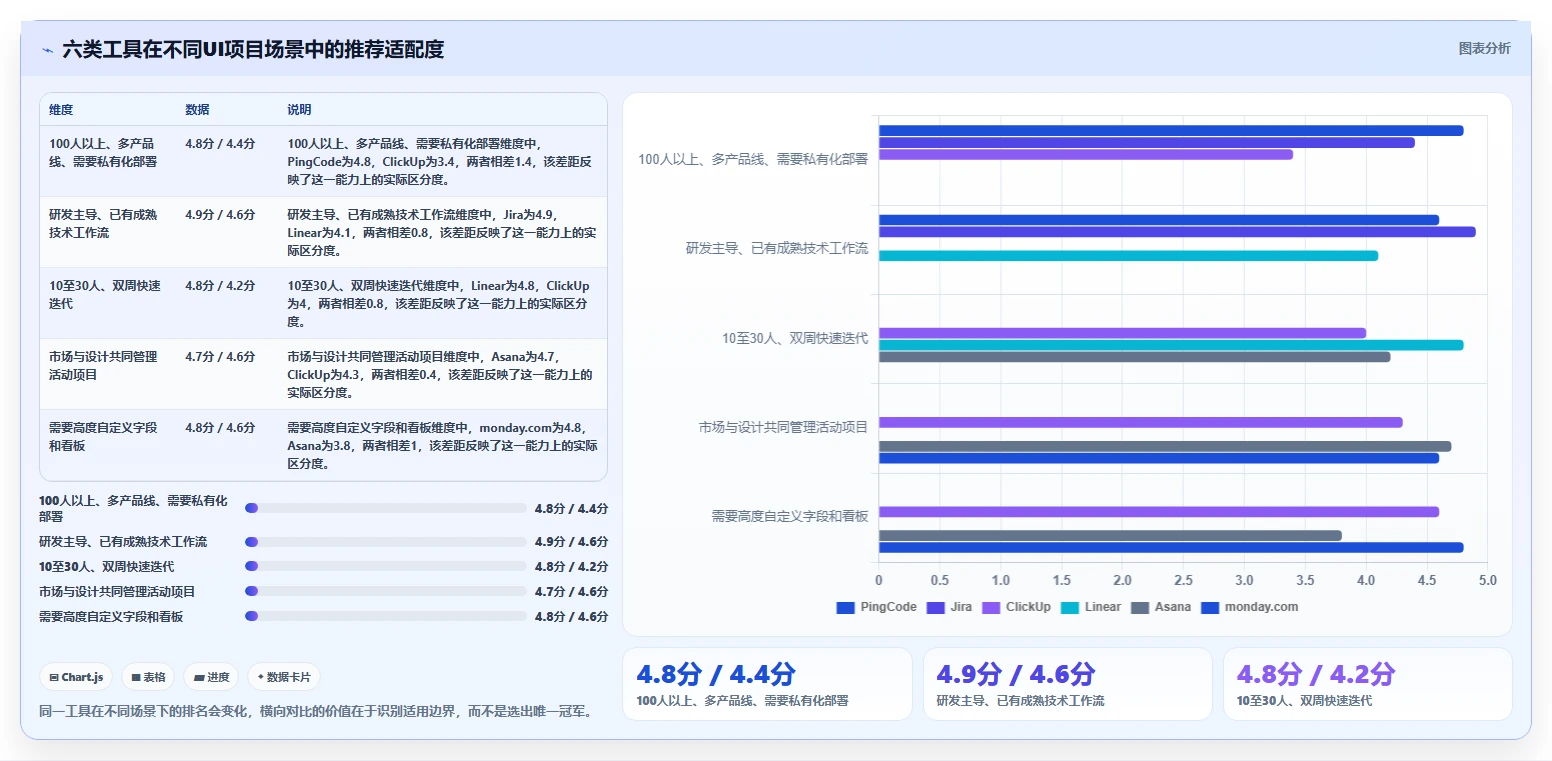Toggle the Jira legend color box
This screenshot has width=1552, height=761.
(936, 607)
